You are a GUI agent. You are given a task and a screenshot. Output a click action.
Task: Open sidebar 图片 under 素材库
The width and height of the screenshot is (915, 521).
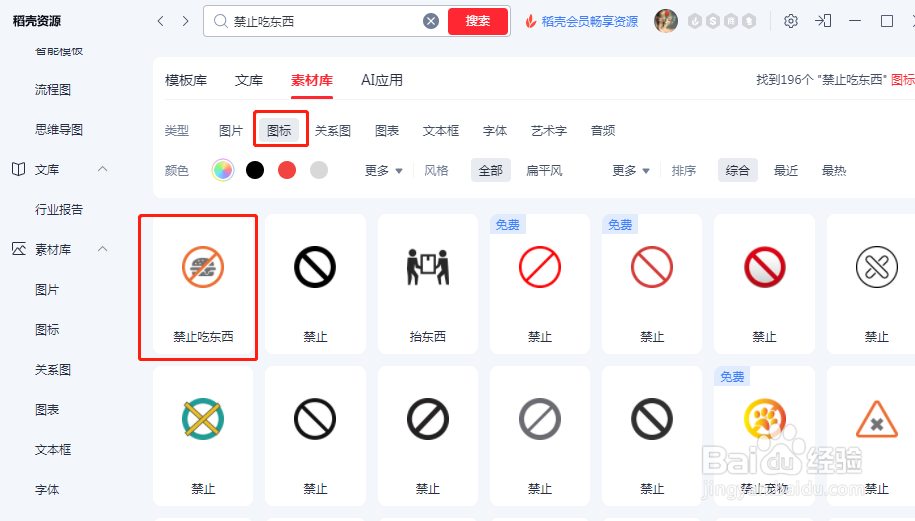point(47,290)
